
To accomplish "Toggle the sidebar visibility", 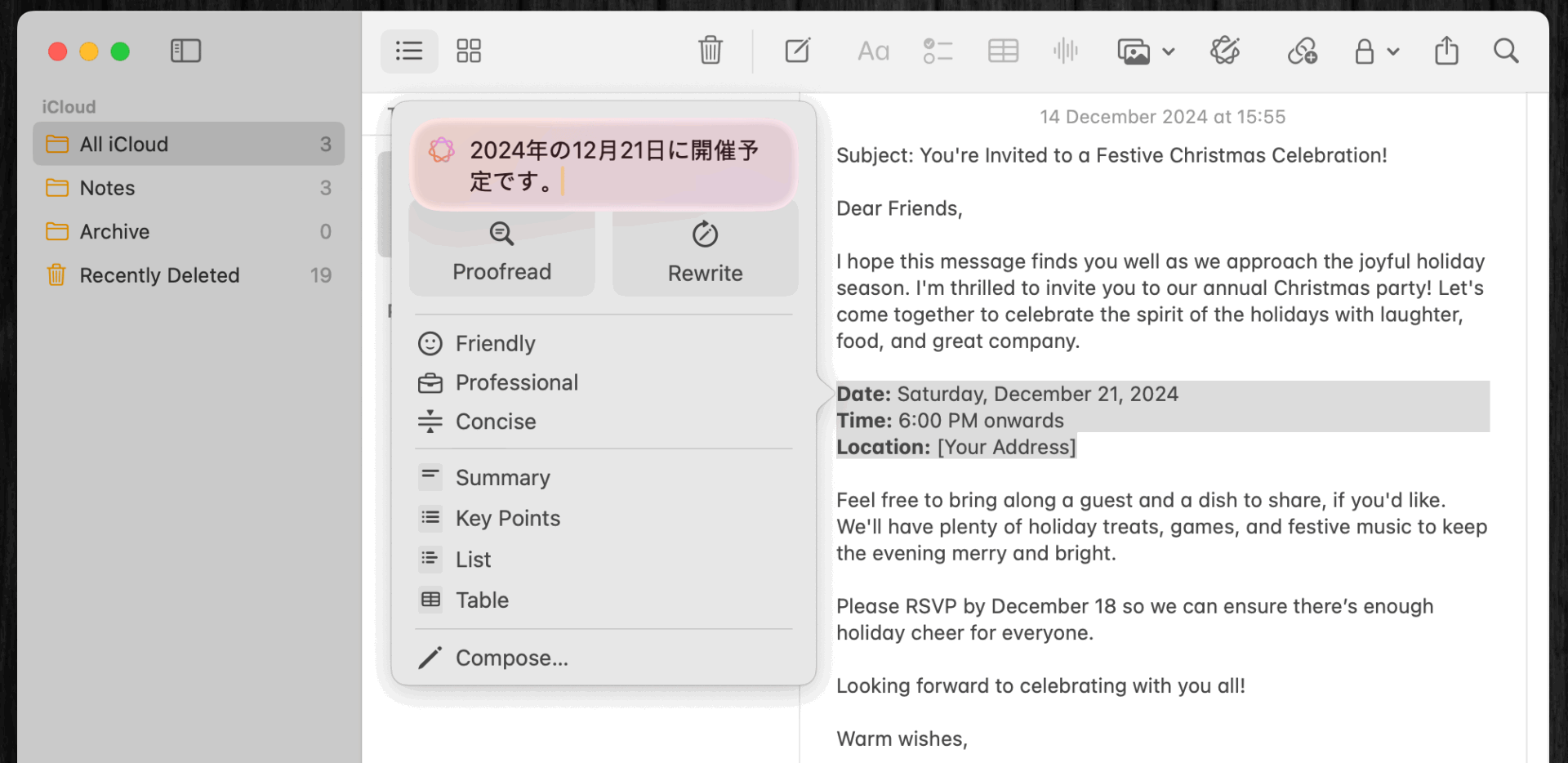I will [185, 51].
